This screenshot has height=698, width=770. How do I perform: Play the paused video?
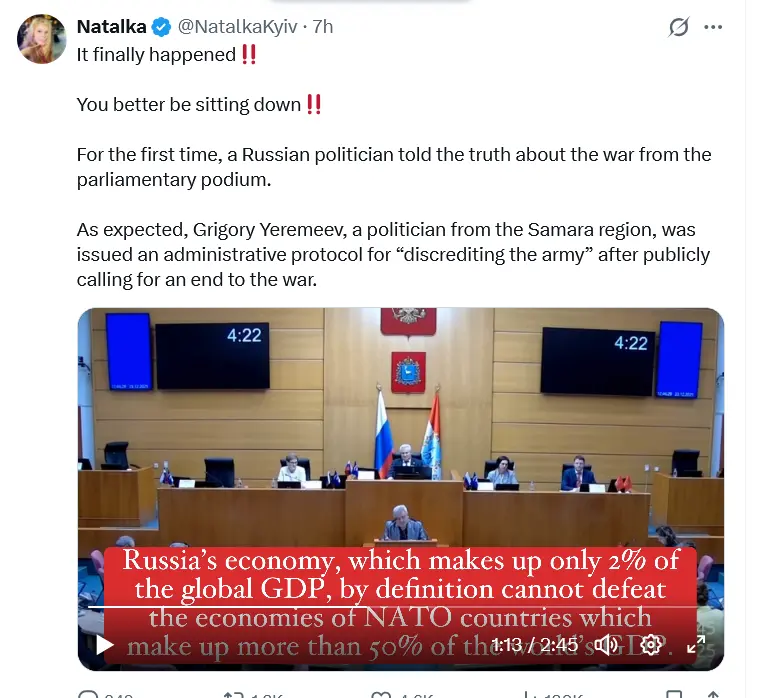(x=105, y=644)
